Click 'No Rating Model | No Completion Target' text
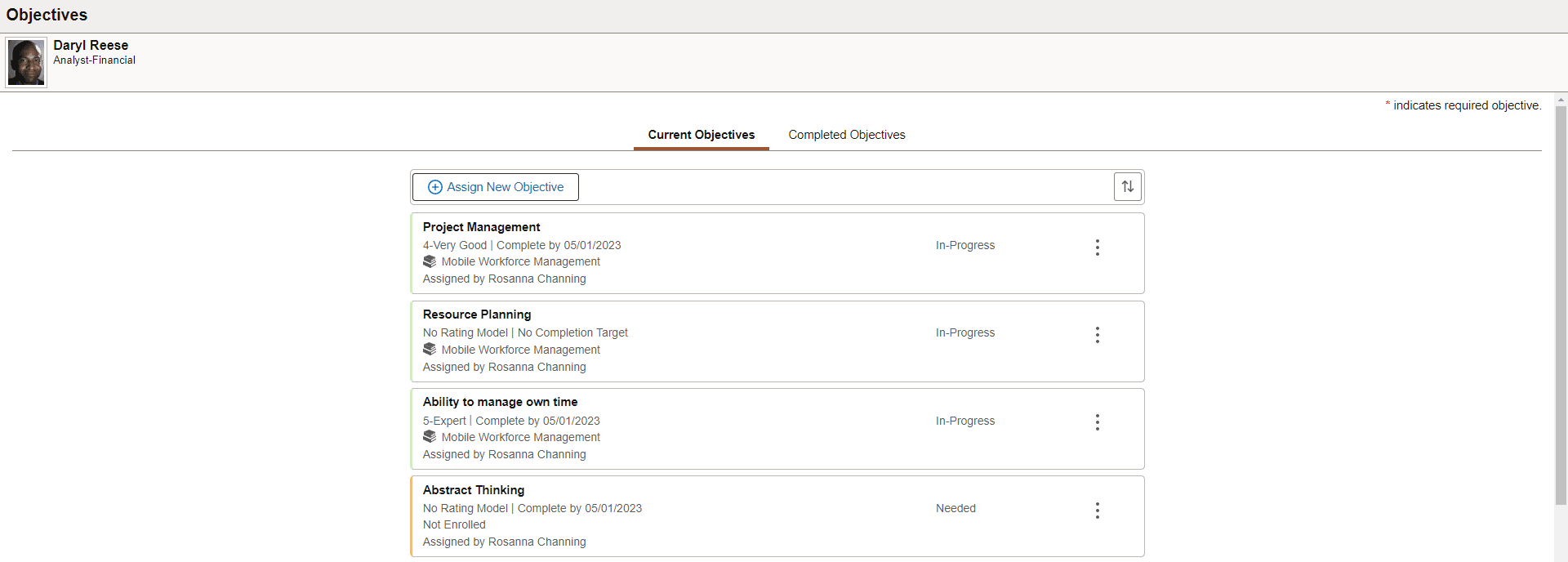This screenshot has width=1568, height=562. [x=525, y=332]
